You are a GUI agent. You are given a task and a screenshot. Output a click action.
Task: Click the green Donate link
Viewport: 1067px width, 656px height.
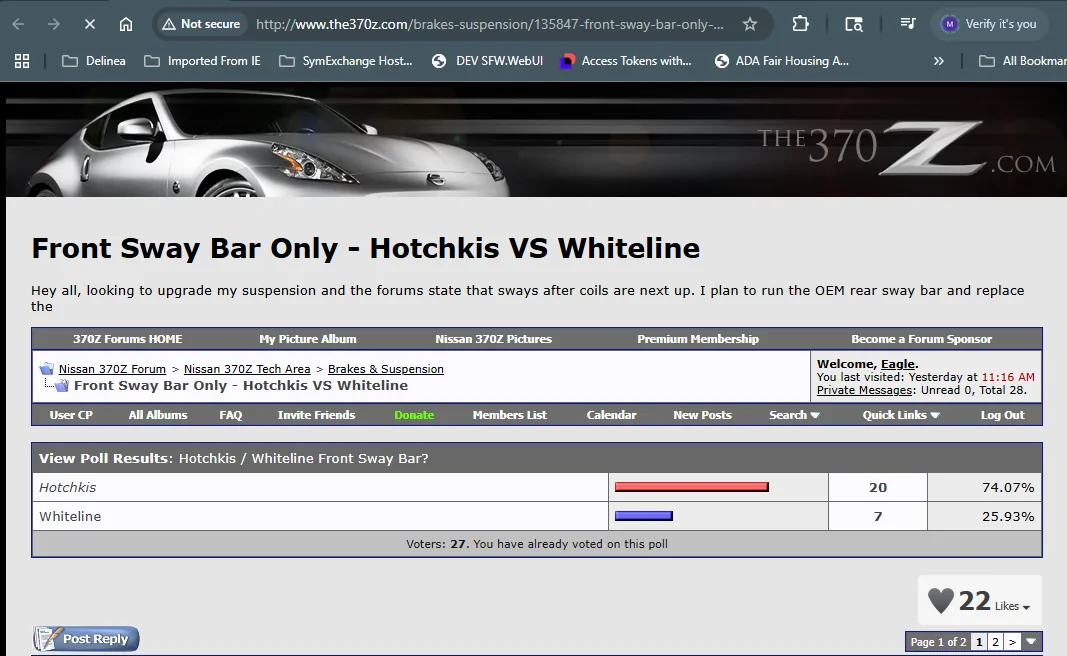[414, 415]
